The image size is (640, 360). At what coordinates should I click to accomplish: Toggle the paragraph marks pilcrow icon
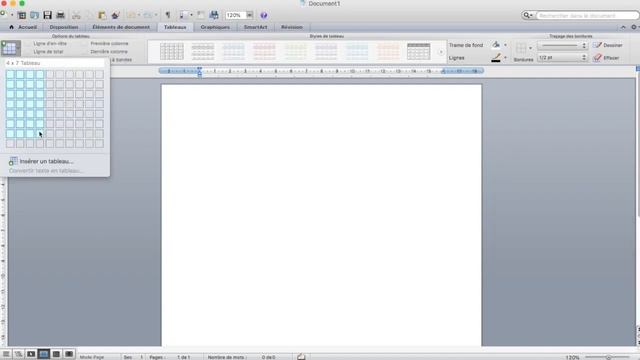click(167, 15)
